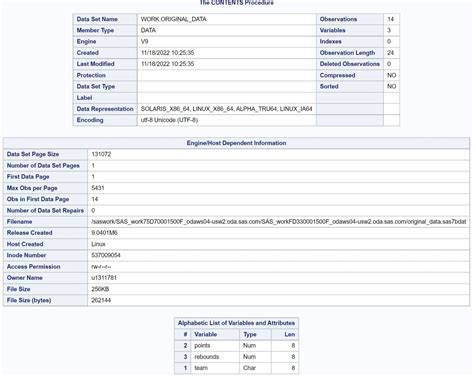Click the Data Representation value cell
Screen dimensions: 474x377
point(227,109)
